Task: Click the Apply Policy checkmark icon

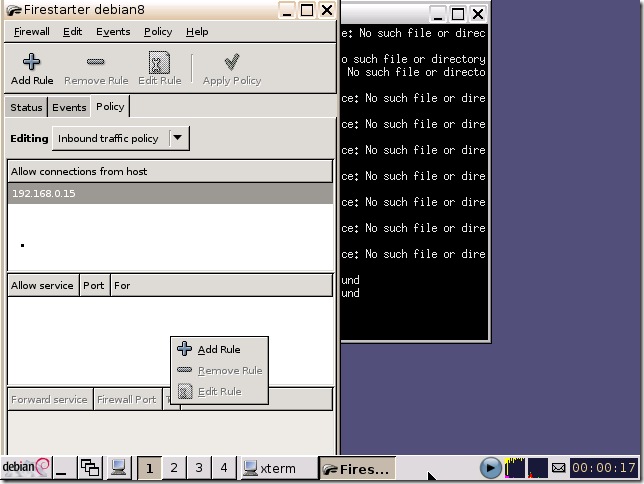Action: point(232,62)
